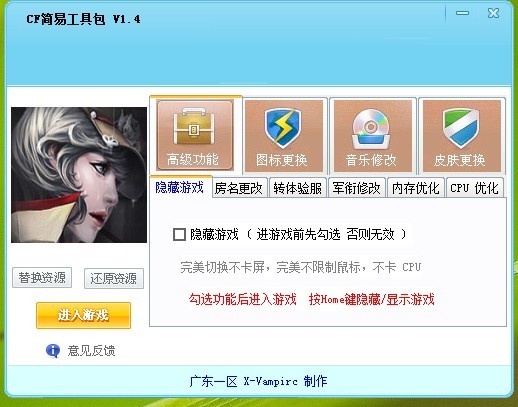Click the 广东一区 X-Vampirc 制作 footer text
The image size is (518, 407).
tap(258, 381)
